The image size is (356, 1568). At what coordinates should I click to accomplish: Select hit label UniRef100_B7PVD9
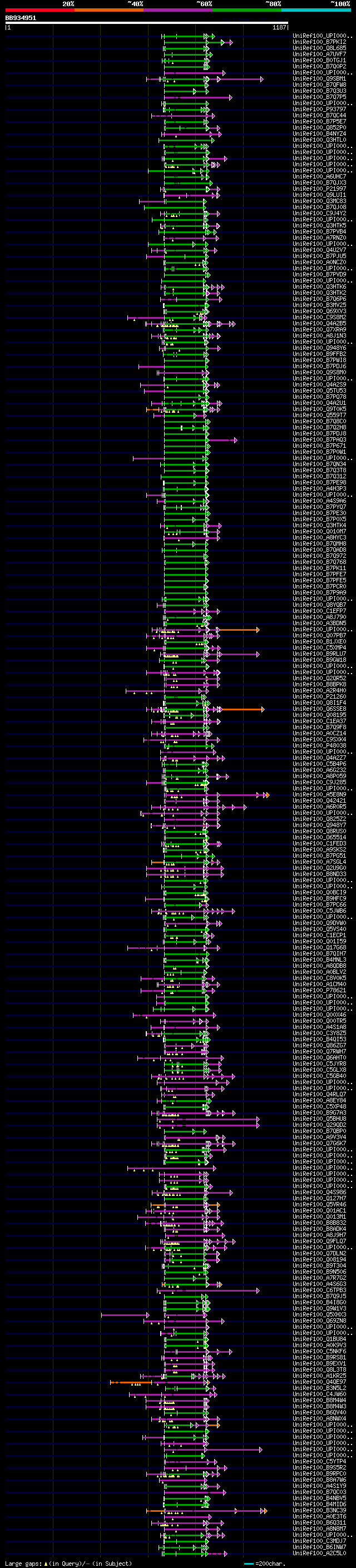coord(319,275)
